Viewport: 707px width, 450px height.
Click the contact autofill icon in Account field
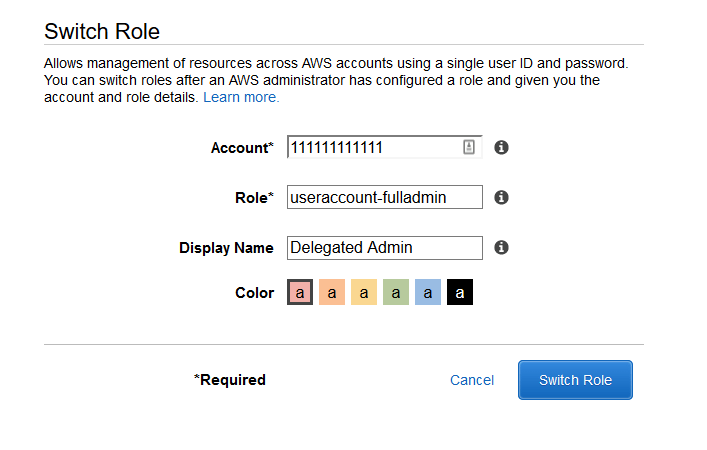469,147
